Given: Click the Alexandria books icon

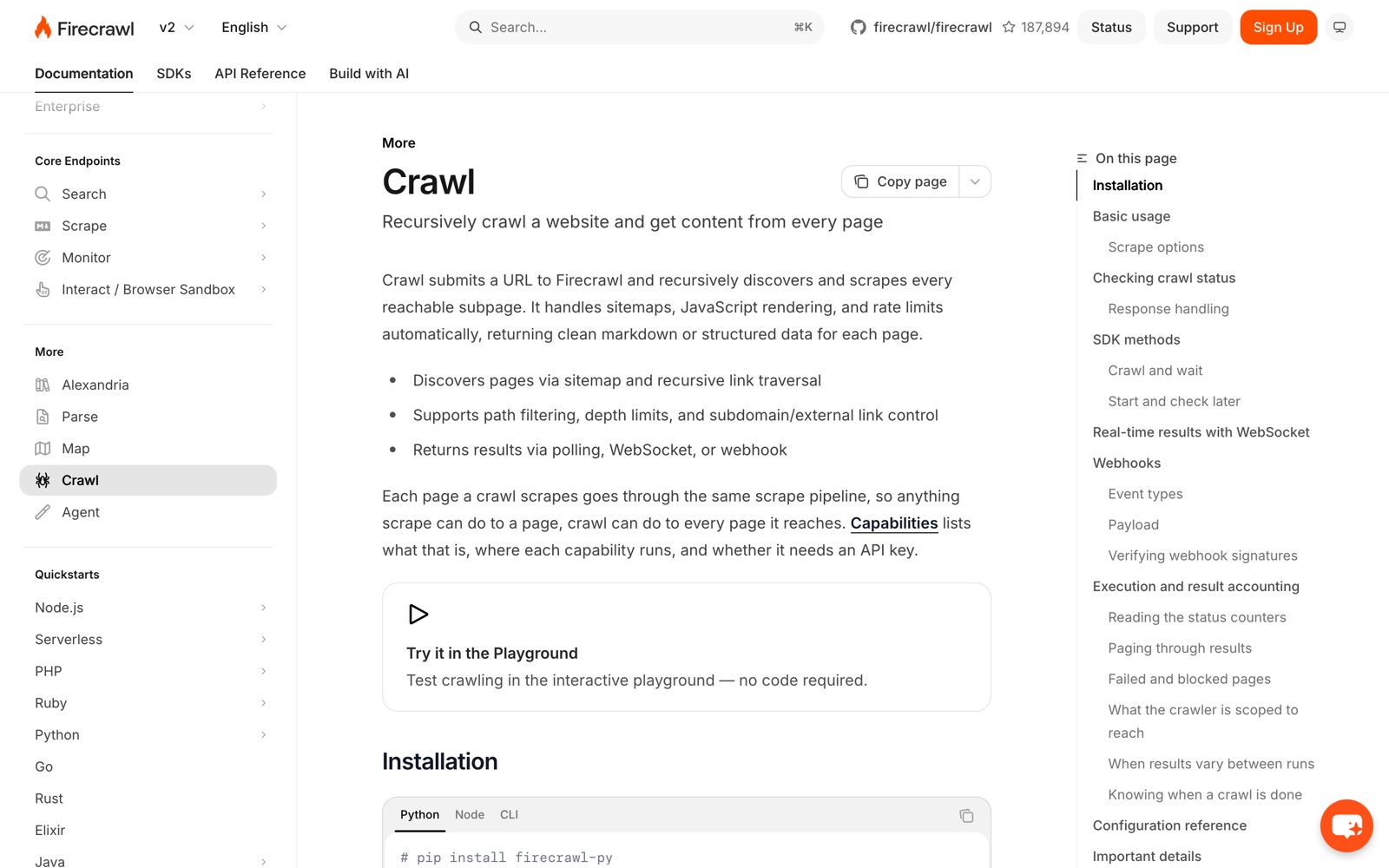Looking at the screenshot, I should click(43, 385).
